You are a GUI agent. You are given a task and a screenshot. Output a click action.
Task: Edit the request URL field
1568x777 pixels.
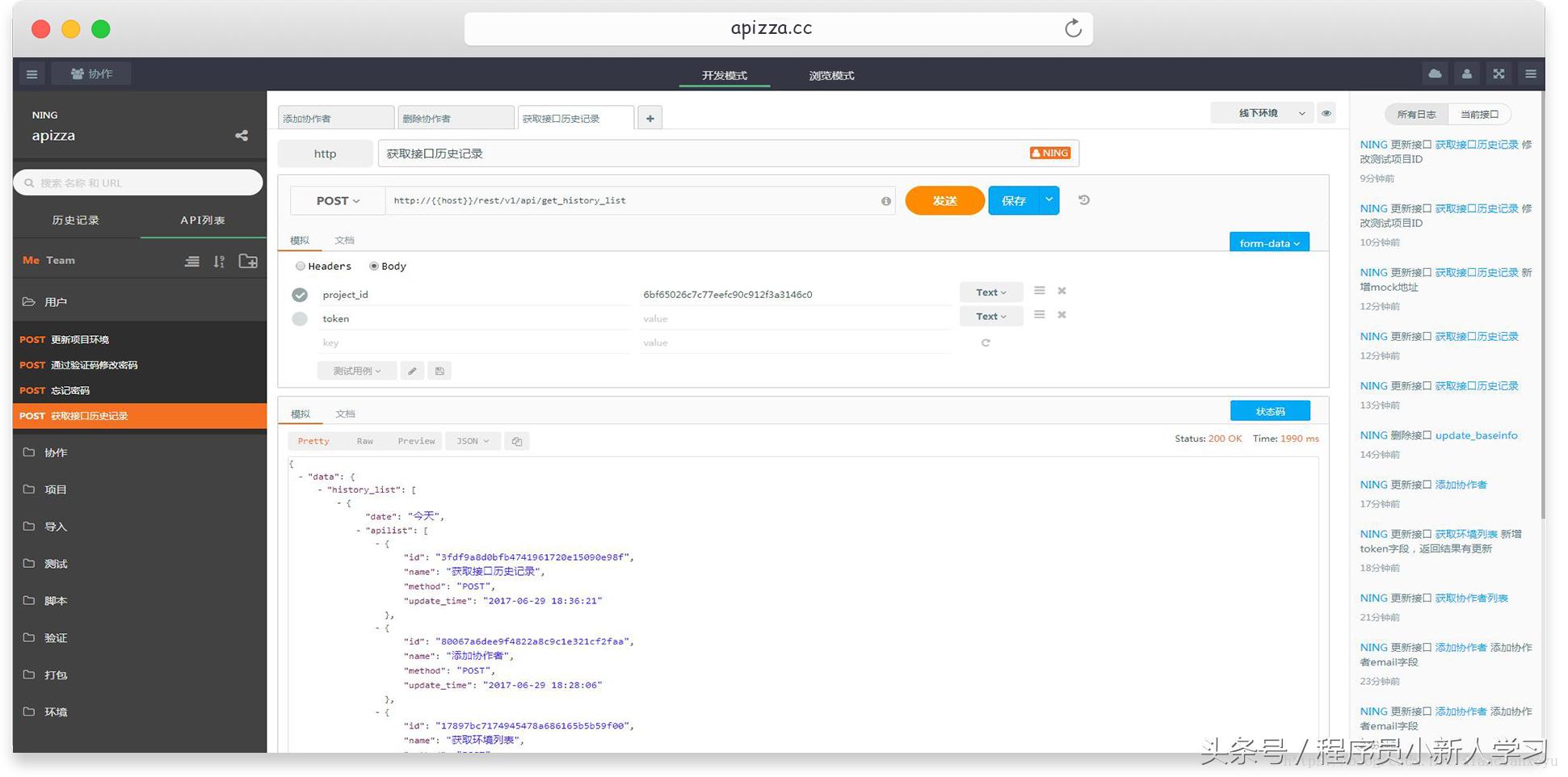tap(641, 200)
